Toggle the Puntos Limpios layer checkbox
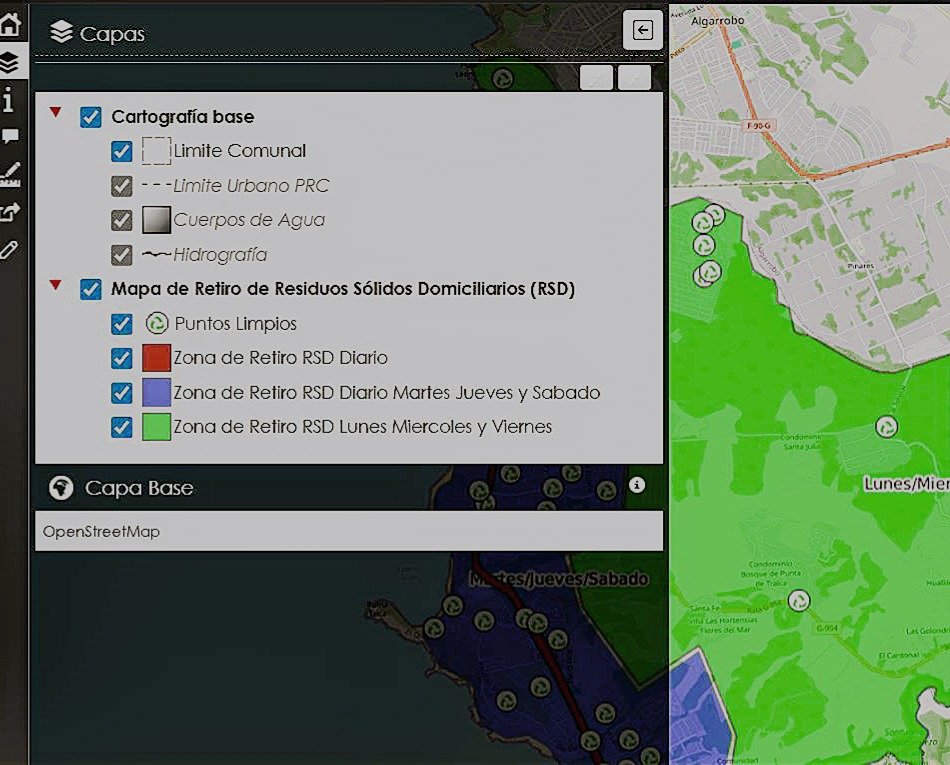The image size is (950, 765). point(122,324)
